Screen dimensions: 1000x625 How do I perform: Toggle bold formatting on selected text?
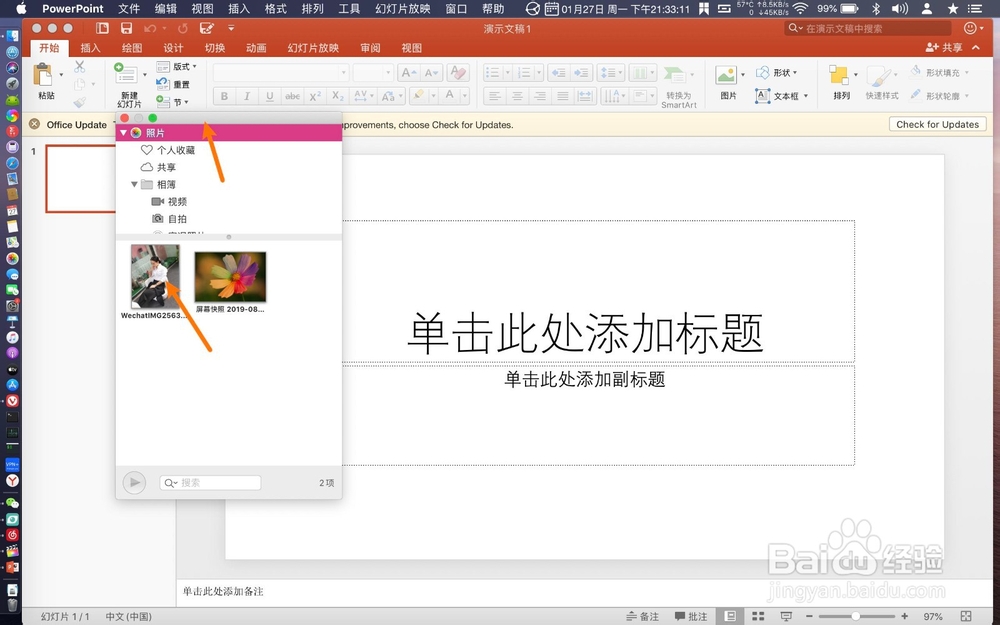click(x=224, y=96)
